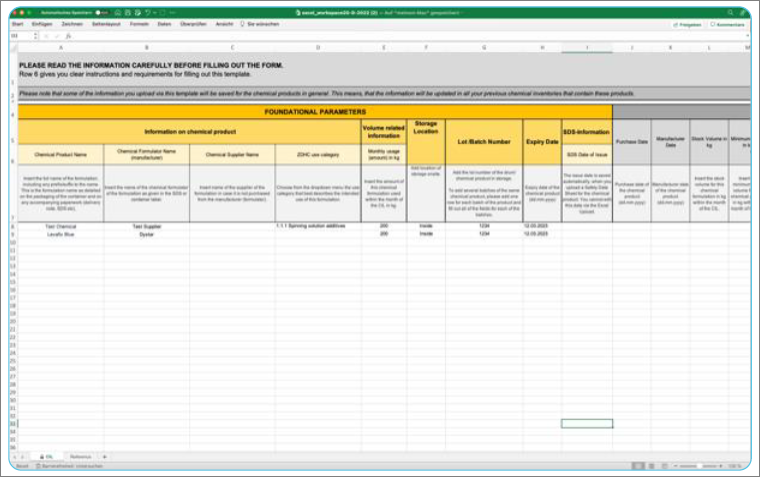
Task: Switch to Page Break Preview icon
Action: point(664,466)
